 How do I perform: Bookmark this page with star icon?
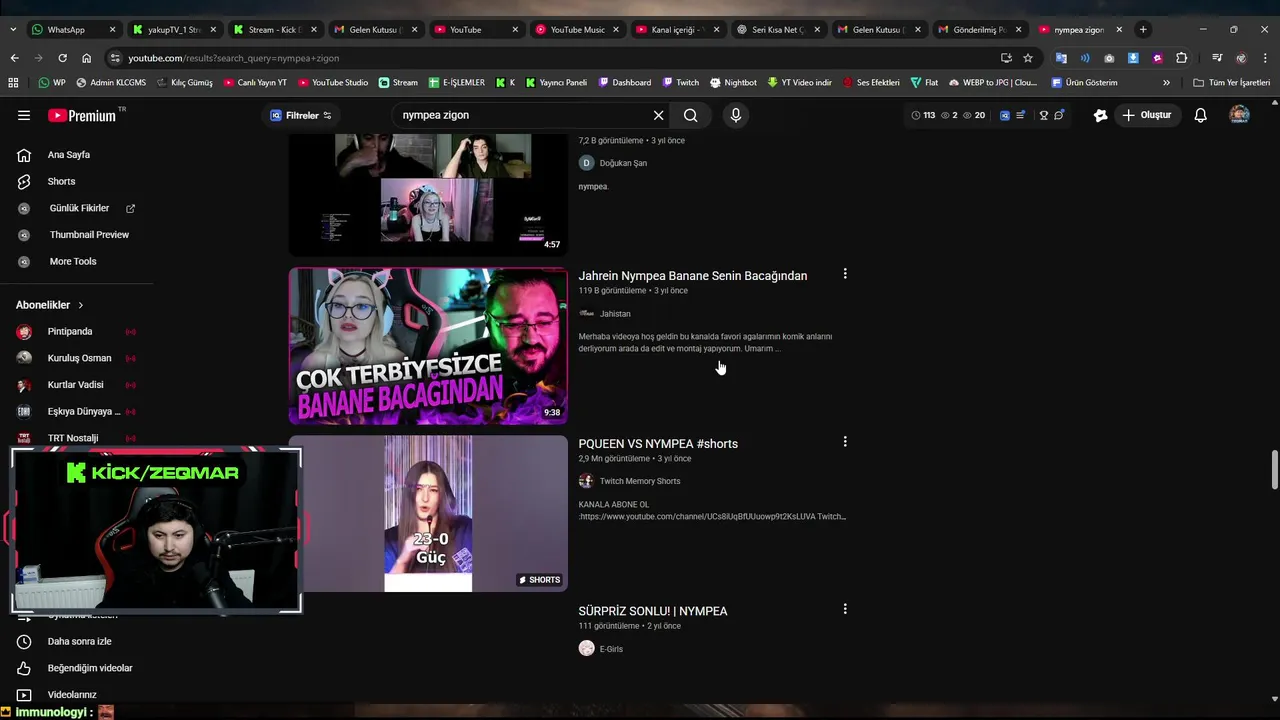point(1028,58)
